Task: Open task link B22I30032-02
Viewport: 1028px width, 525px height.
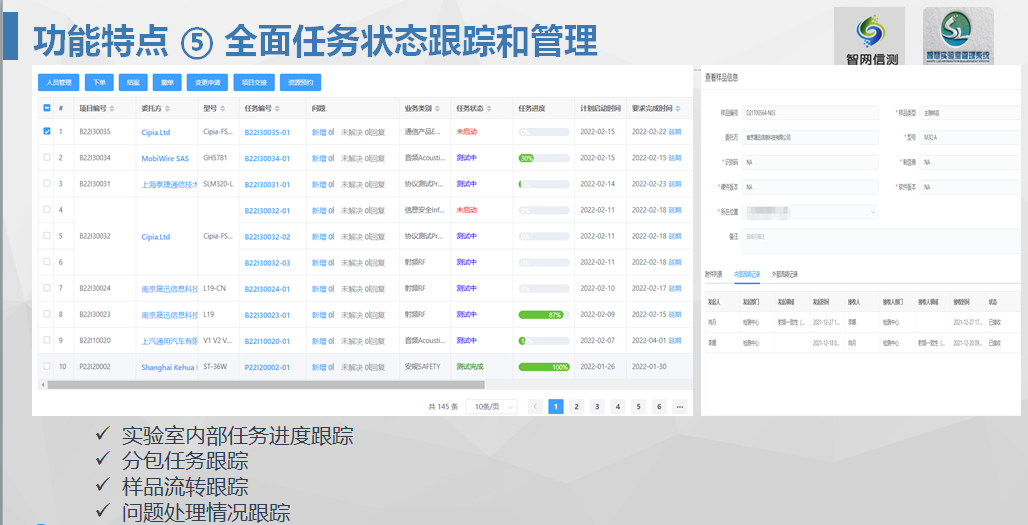Action: (267, 237)
